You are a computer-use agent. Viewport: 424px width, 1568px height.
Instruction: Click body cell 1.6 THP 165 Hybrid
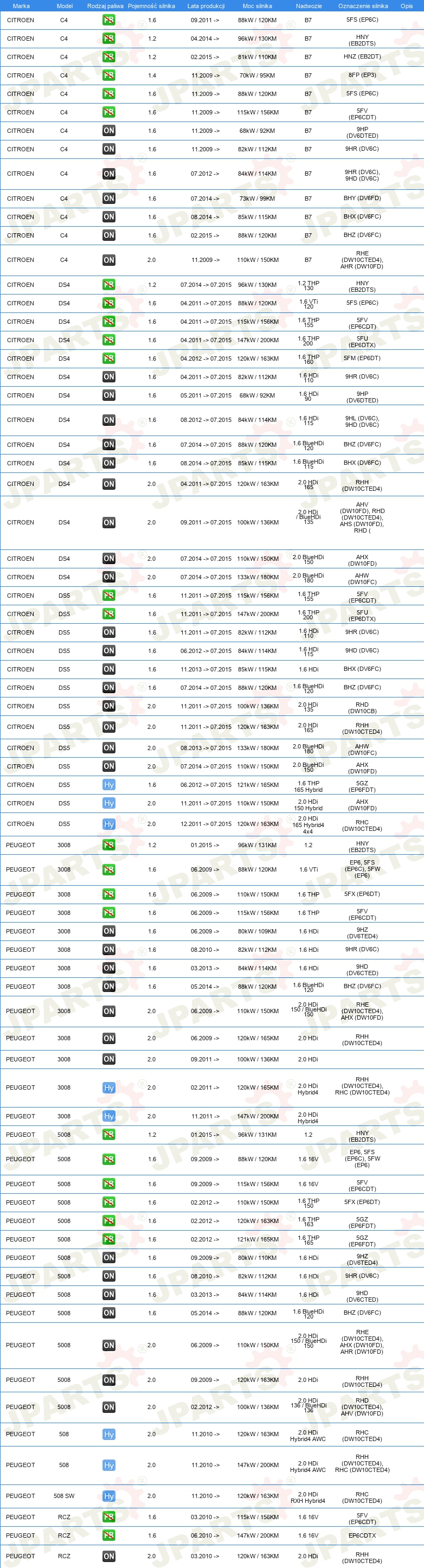point(309,786)
